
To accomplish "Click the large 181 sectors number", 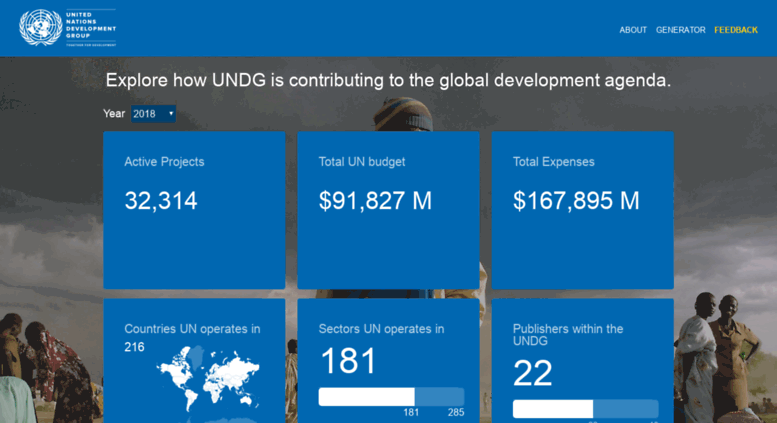I will coord(348,361).
